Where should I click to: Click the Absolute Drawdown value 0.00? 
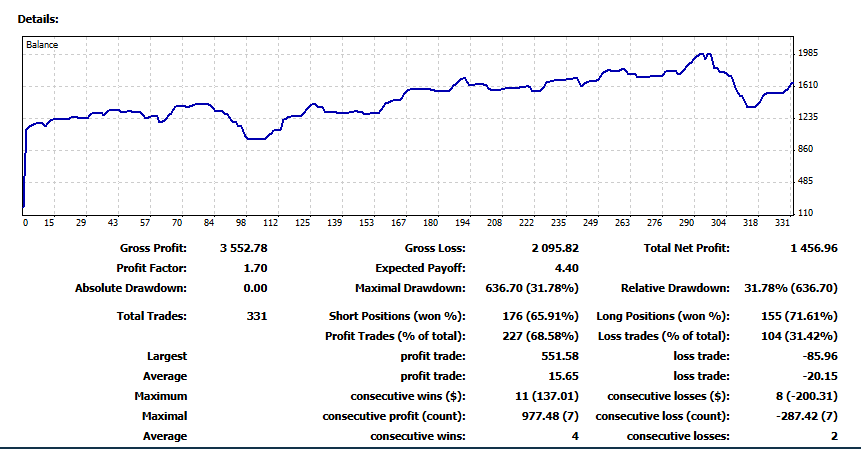[x=255, y=288]
